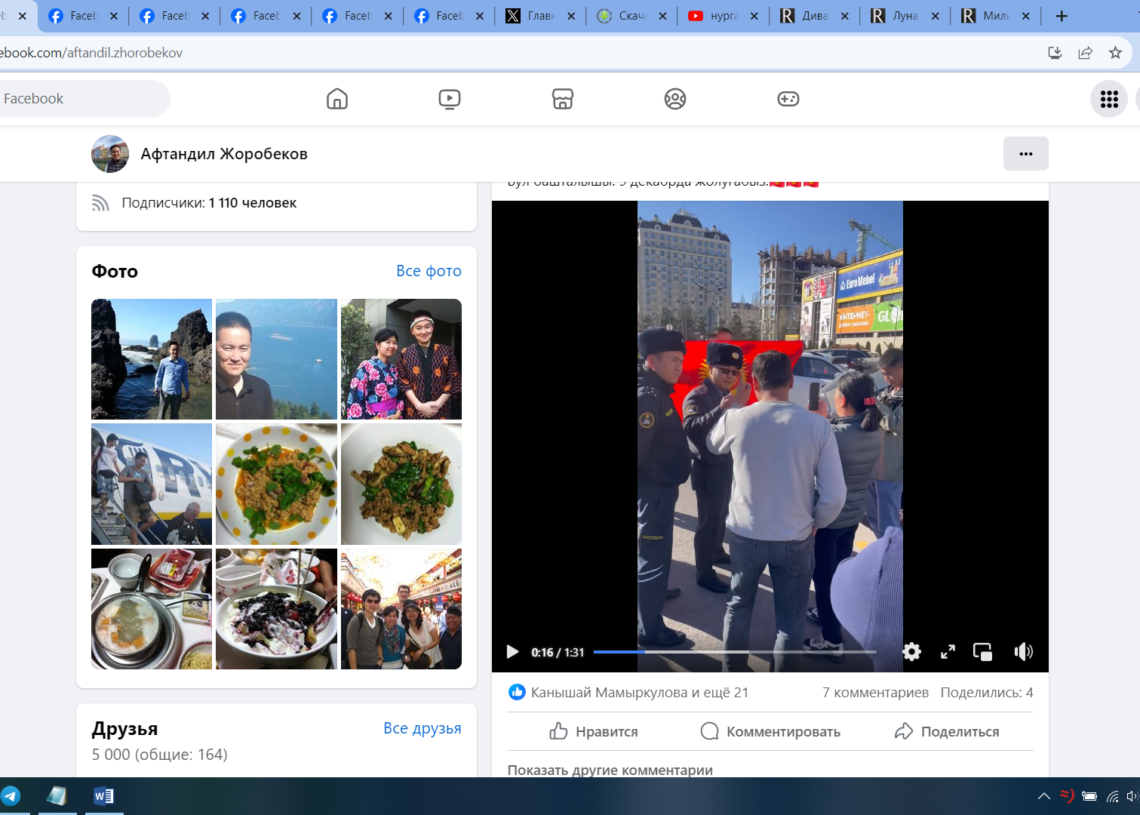Toggle picture-in-picture mini player

[x=983, y=652]
